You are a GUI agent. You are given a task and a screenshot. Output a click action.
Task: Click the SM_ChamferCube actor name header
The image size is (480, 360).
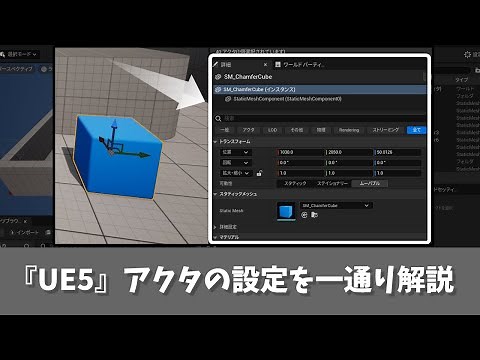pyautogui.click(x=248, y=77)
